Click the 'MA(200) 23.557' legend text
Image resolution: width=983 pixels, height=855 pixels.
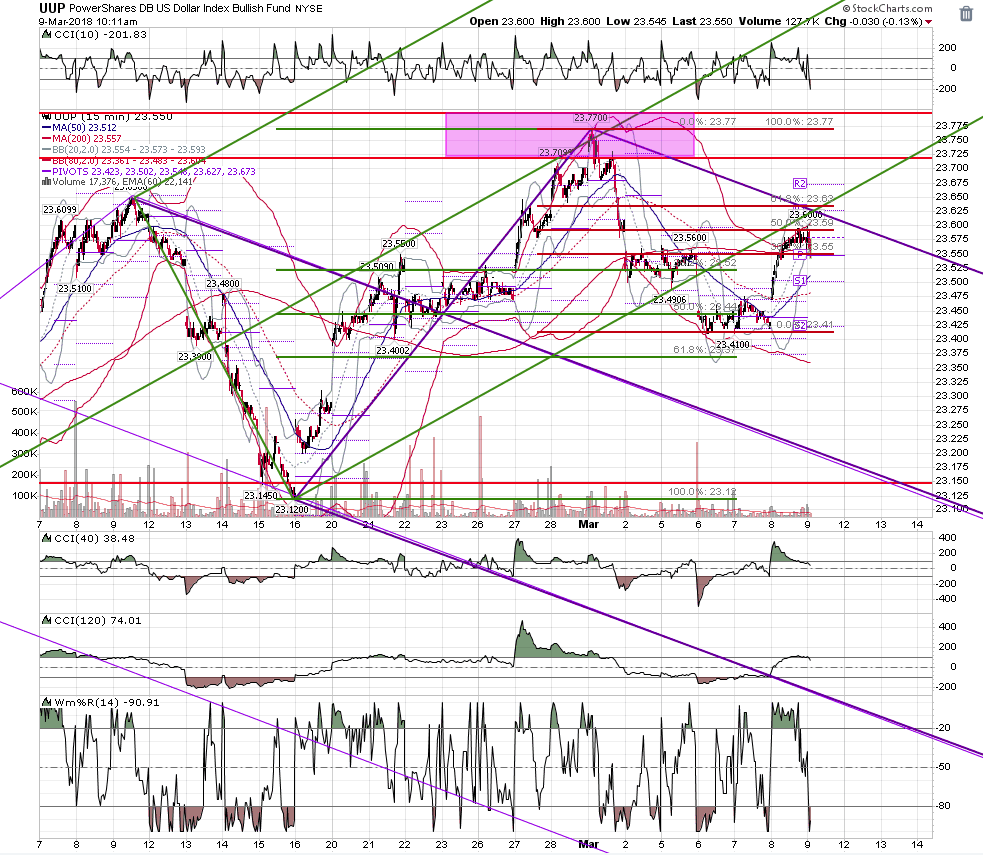[x=87, y=139]
